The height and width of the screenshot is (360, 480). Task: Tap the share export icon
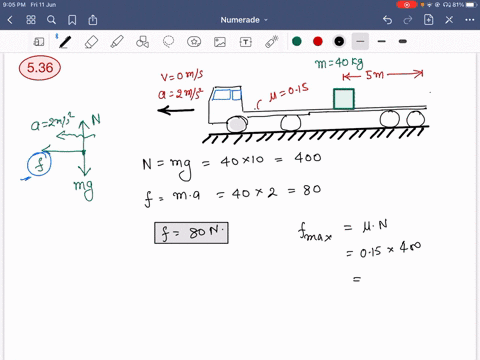coord(93,20)
